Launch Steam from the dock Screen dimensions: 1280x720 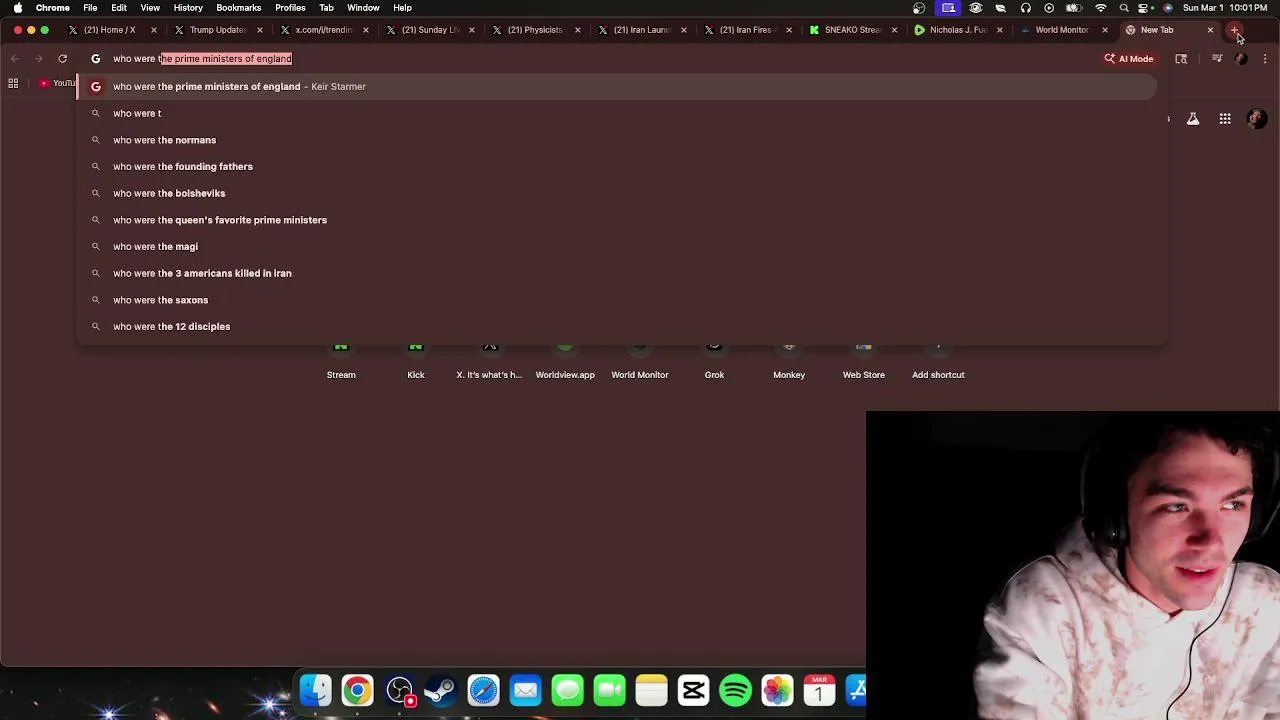441,690
